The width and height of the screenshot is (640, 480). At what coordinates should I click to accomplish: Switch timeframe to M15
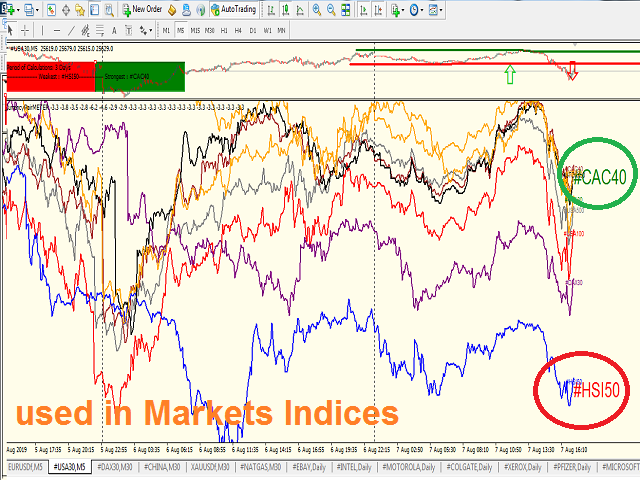coord(195,30)
